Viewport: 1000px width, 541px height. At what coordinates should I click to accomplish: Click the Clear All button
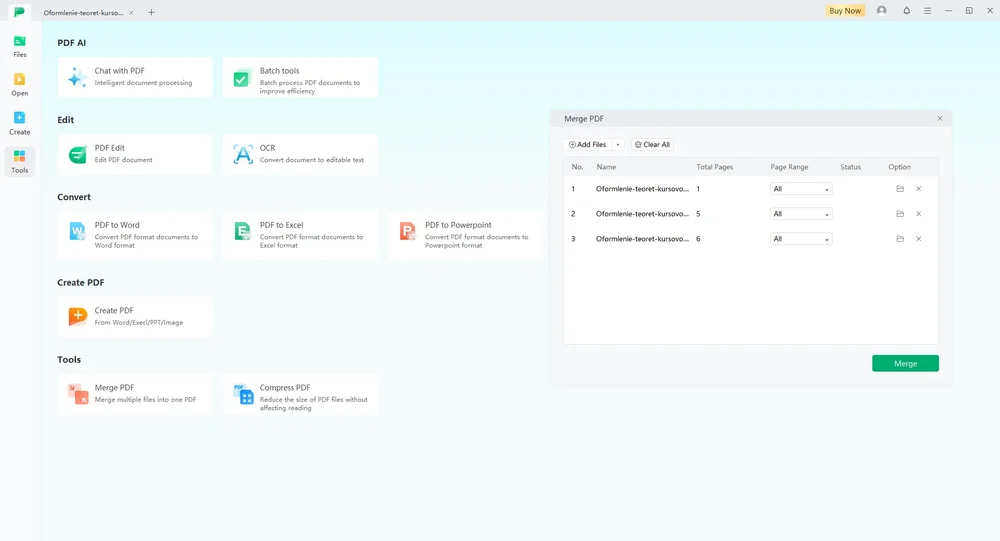(x=652, y=145)
